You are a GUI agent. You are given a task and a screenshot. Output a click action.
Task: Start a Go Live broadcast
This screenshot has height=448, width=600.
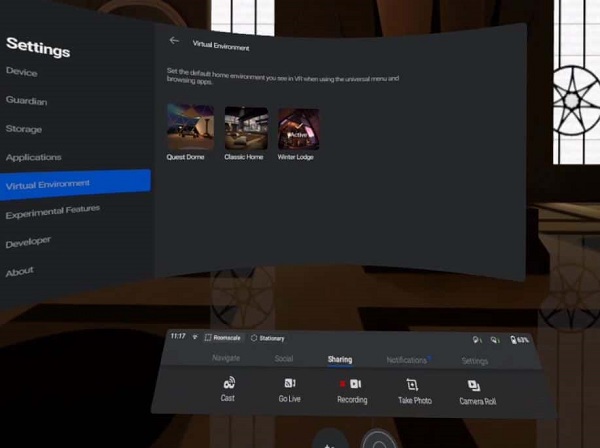point(289,386)
